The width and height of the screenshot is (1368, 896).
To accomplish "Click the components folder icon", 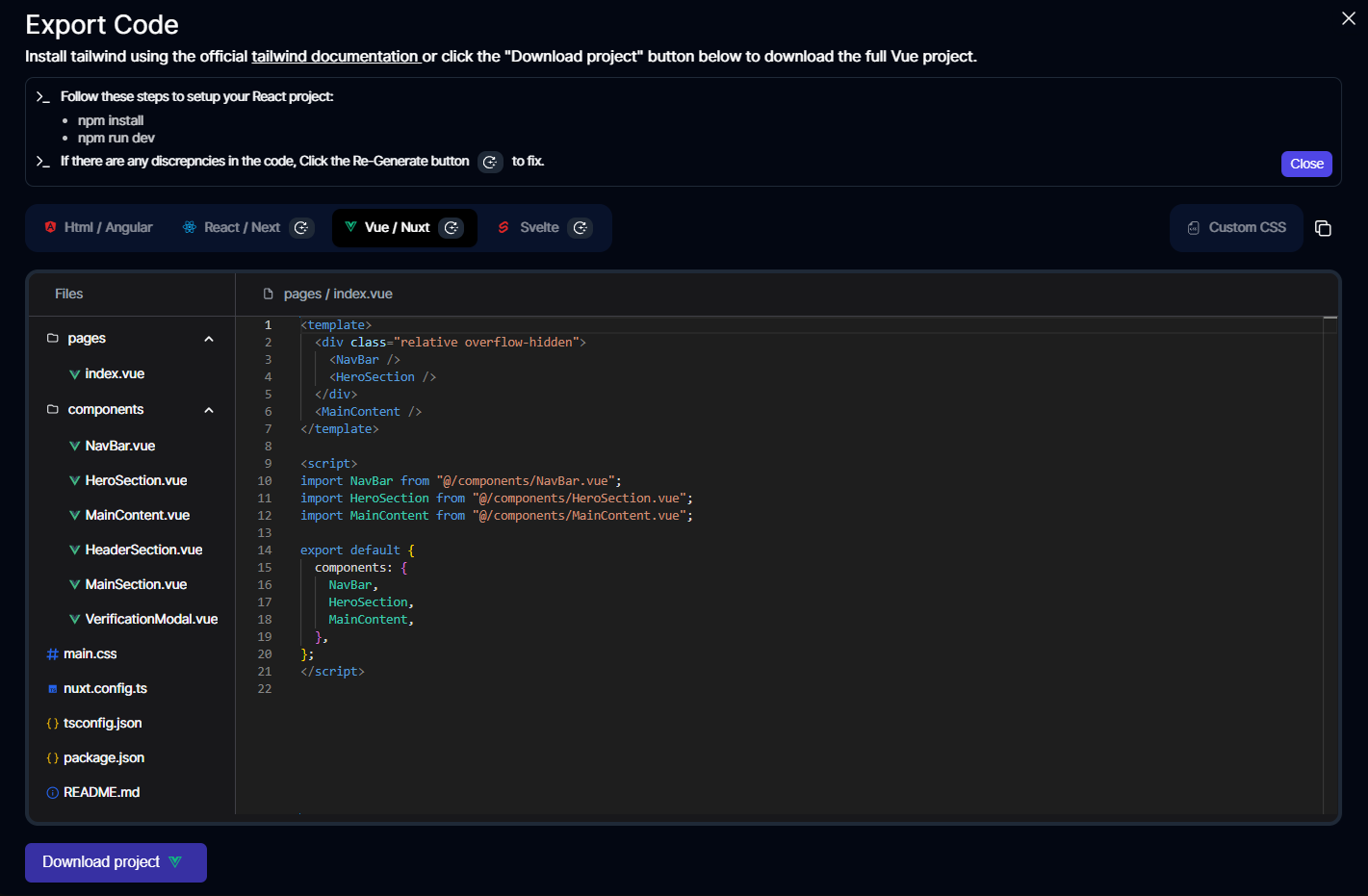I will point(53,409).
